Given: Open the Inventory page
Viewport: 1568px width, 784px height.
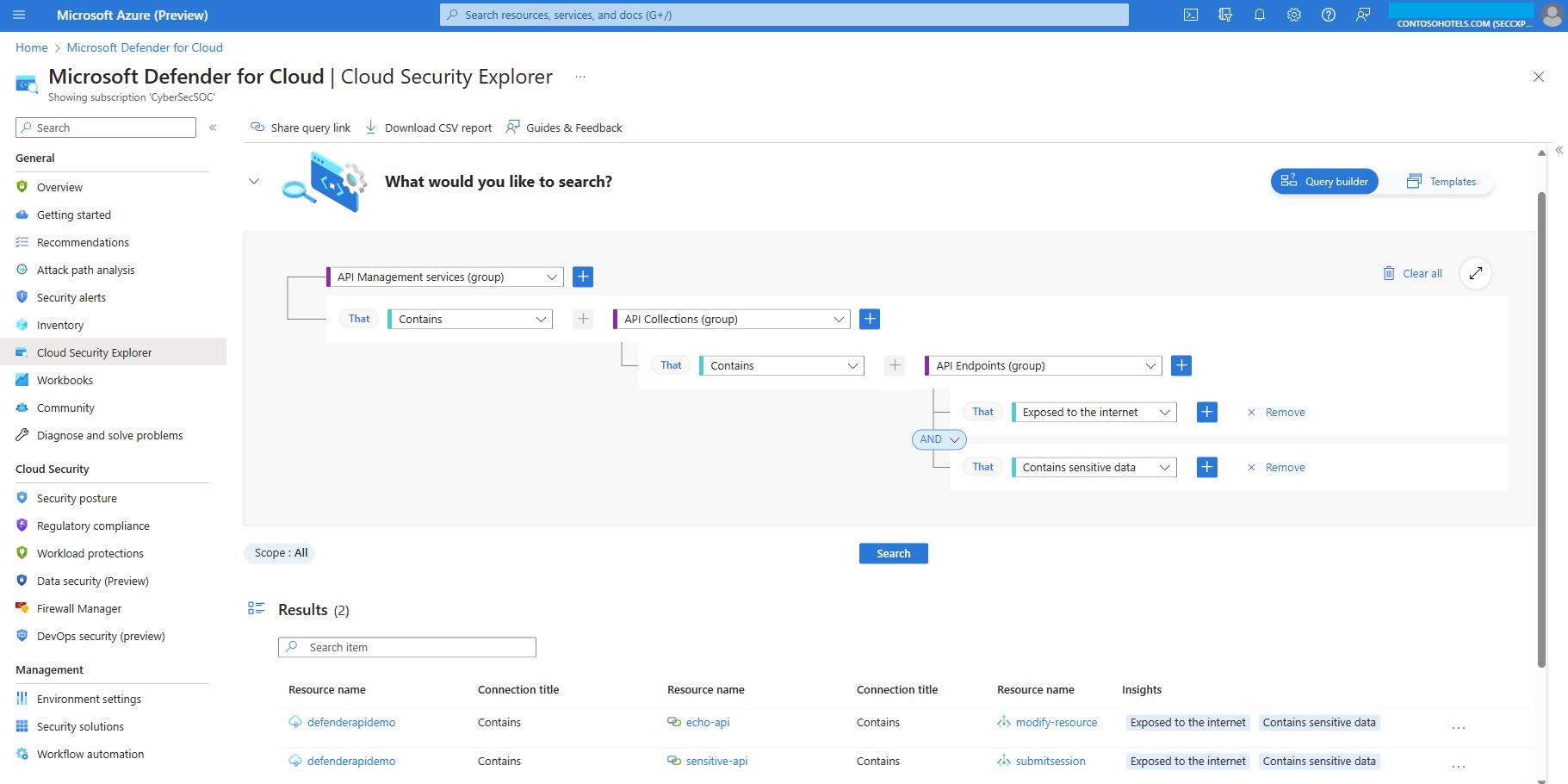Looking at the screenshot, I should coord(60,325).
